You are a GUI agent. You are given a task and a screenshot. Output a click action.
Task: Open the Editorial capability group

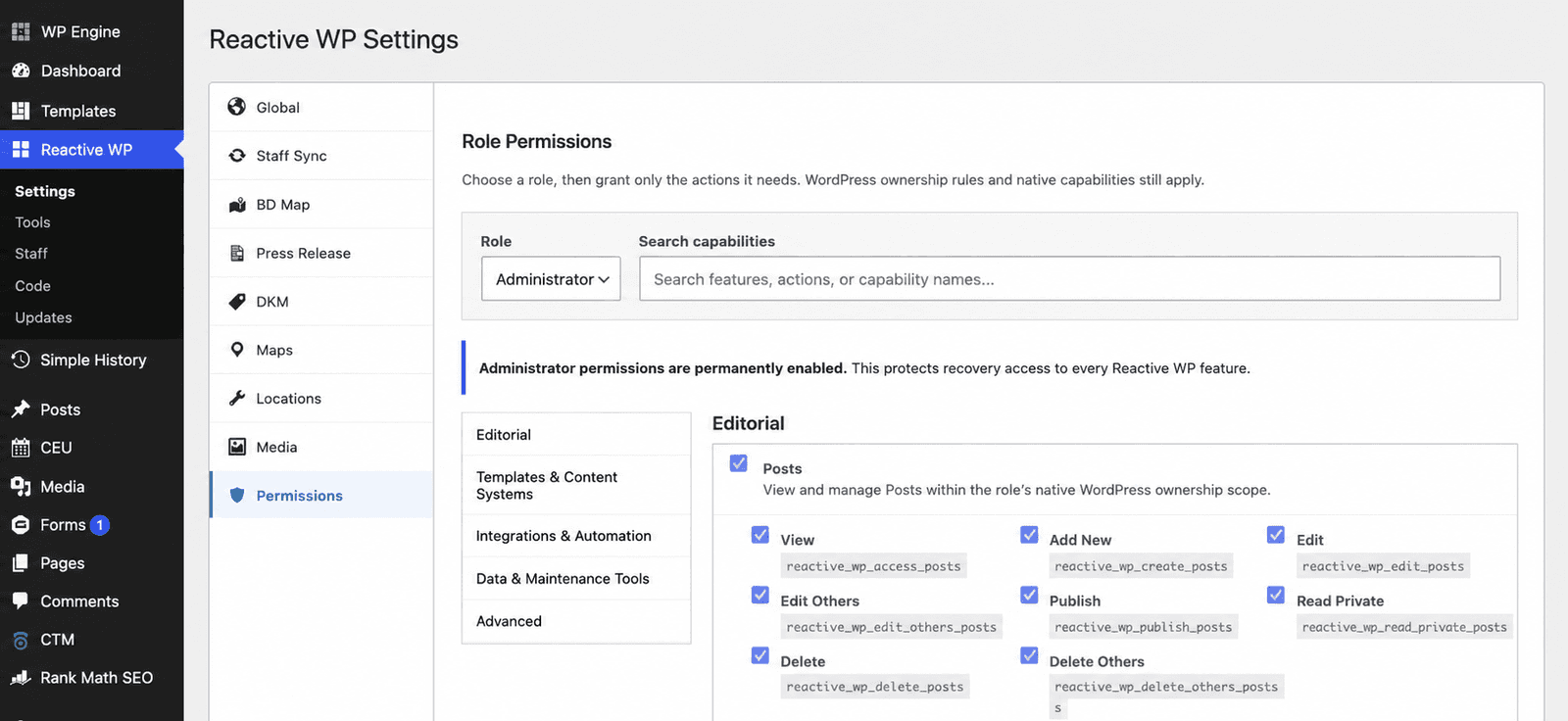click(576, 435)
